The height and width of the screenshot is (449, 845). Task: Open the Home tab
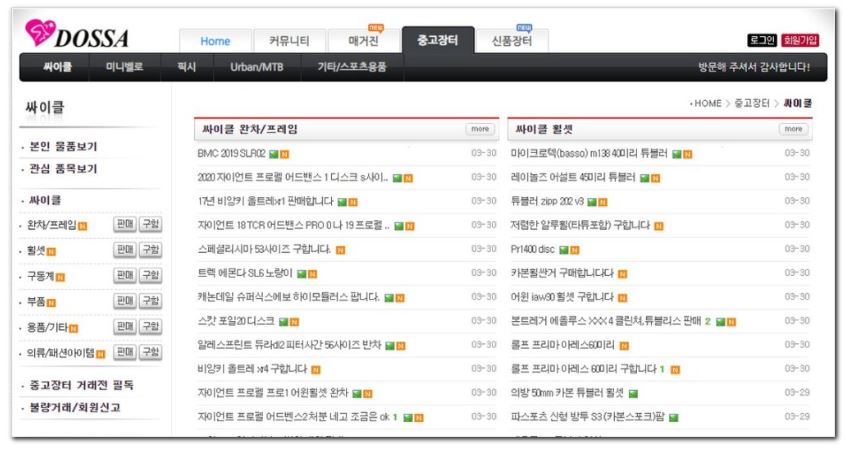[215, 41]
